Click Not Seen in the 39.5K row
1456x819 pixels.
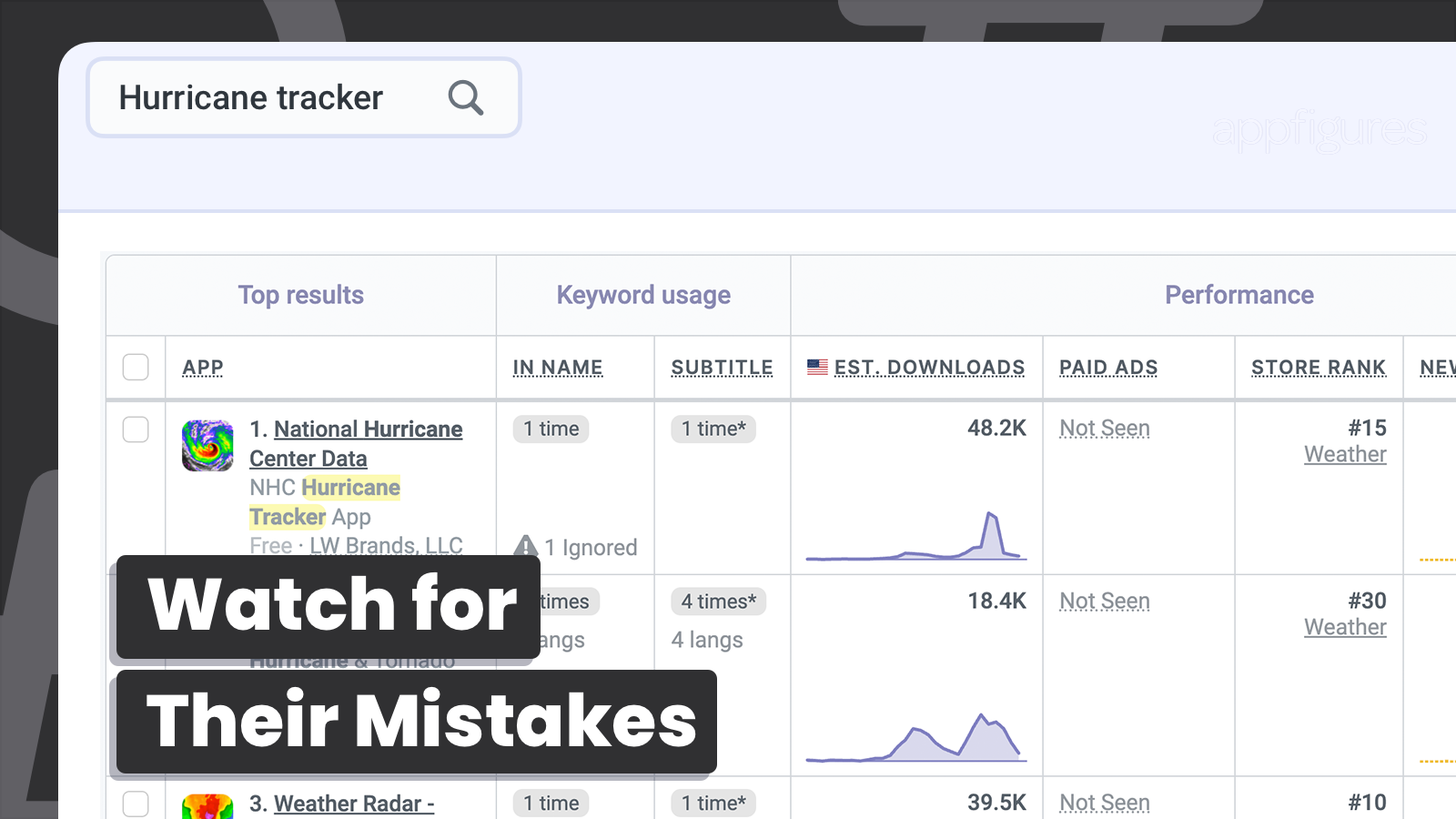click(x=1105, y=804)
